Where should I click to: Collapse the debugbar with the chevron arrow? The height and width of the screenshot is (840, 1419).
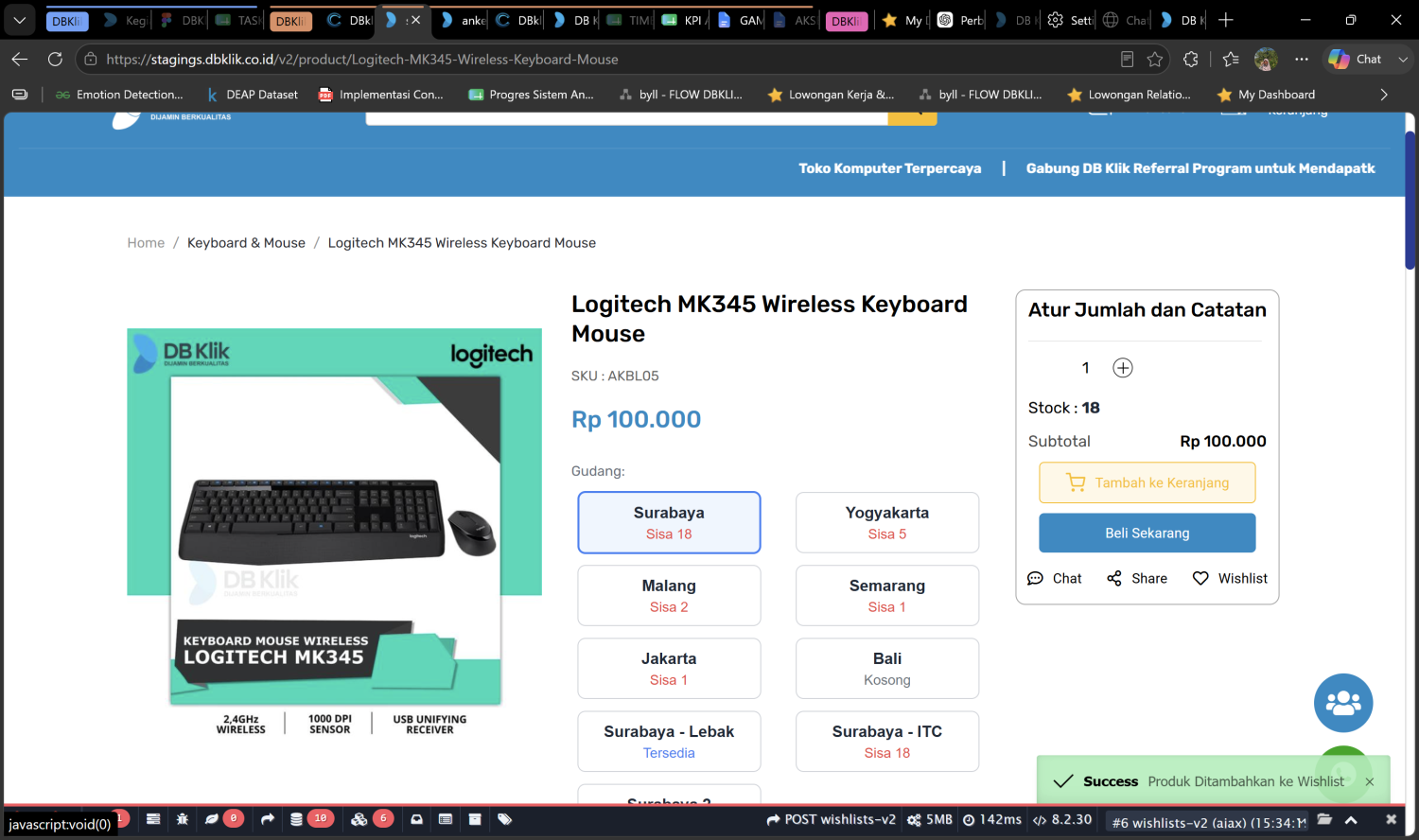click(x=1351, y=820)
